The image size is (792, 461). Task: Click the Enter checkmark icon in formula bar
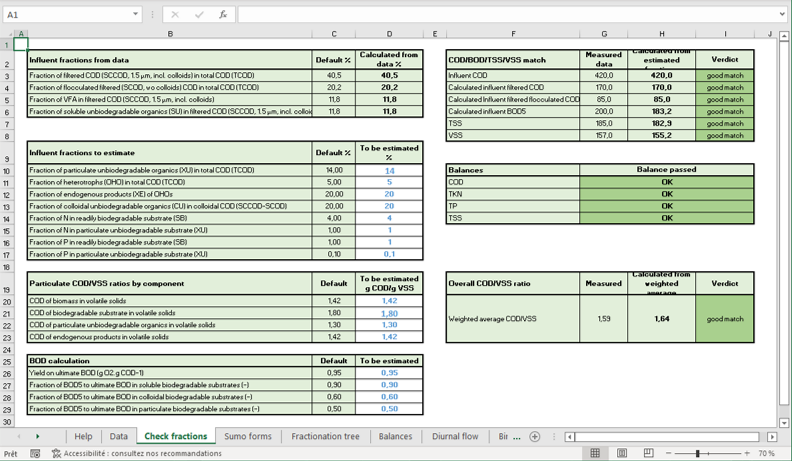pyautogui.click(x=198, y=15)
